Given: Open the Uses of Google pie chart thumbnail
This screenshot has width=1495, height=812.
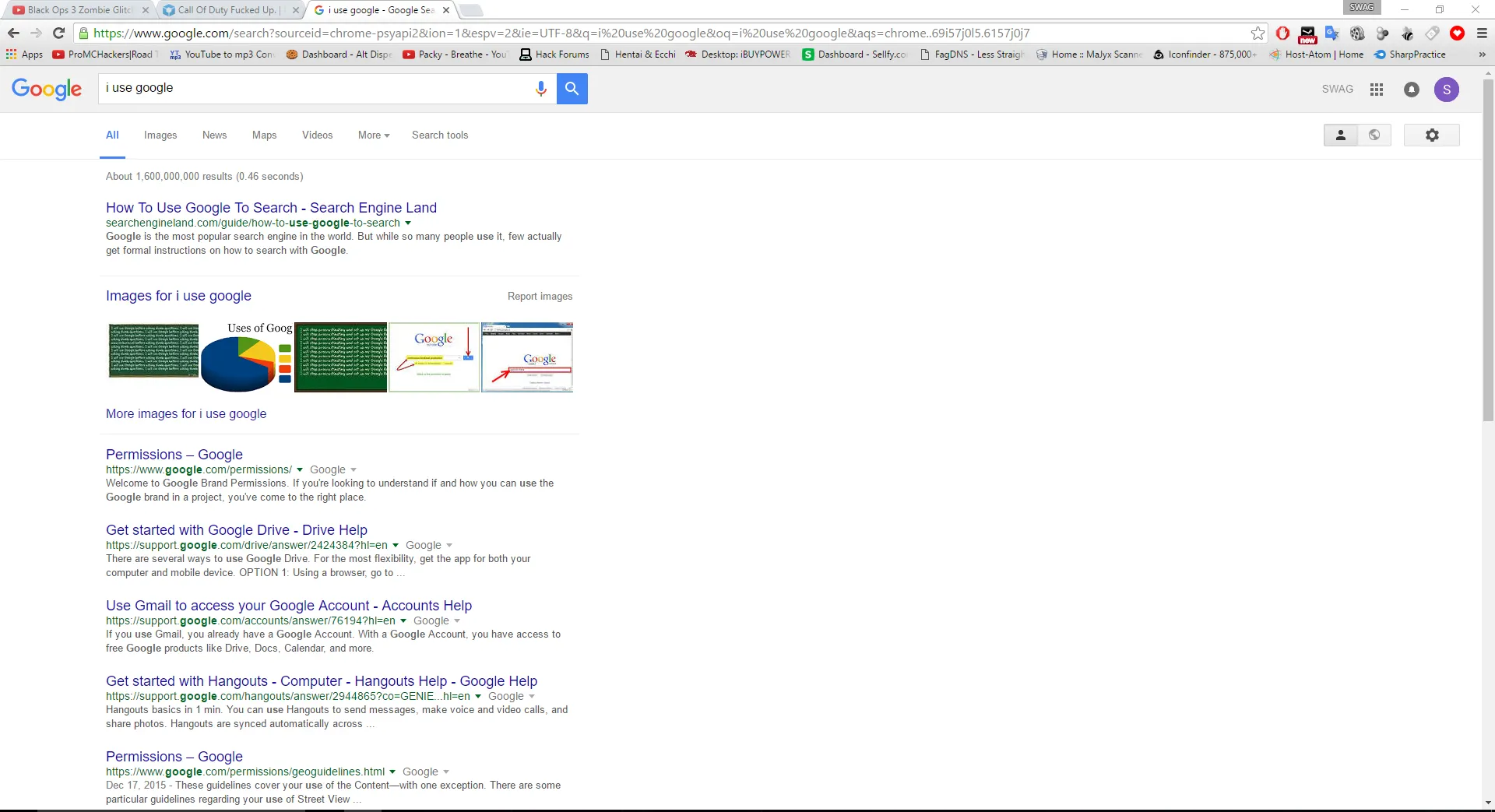Looking at the screenshot, I should tap(247, 357).
